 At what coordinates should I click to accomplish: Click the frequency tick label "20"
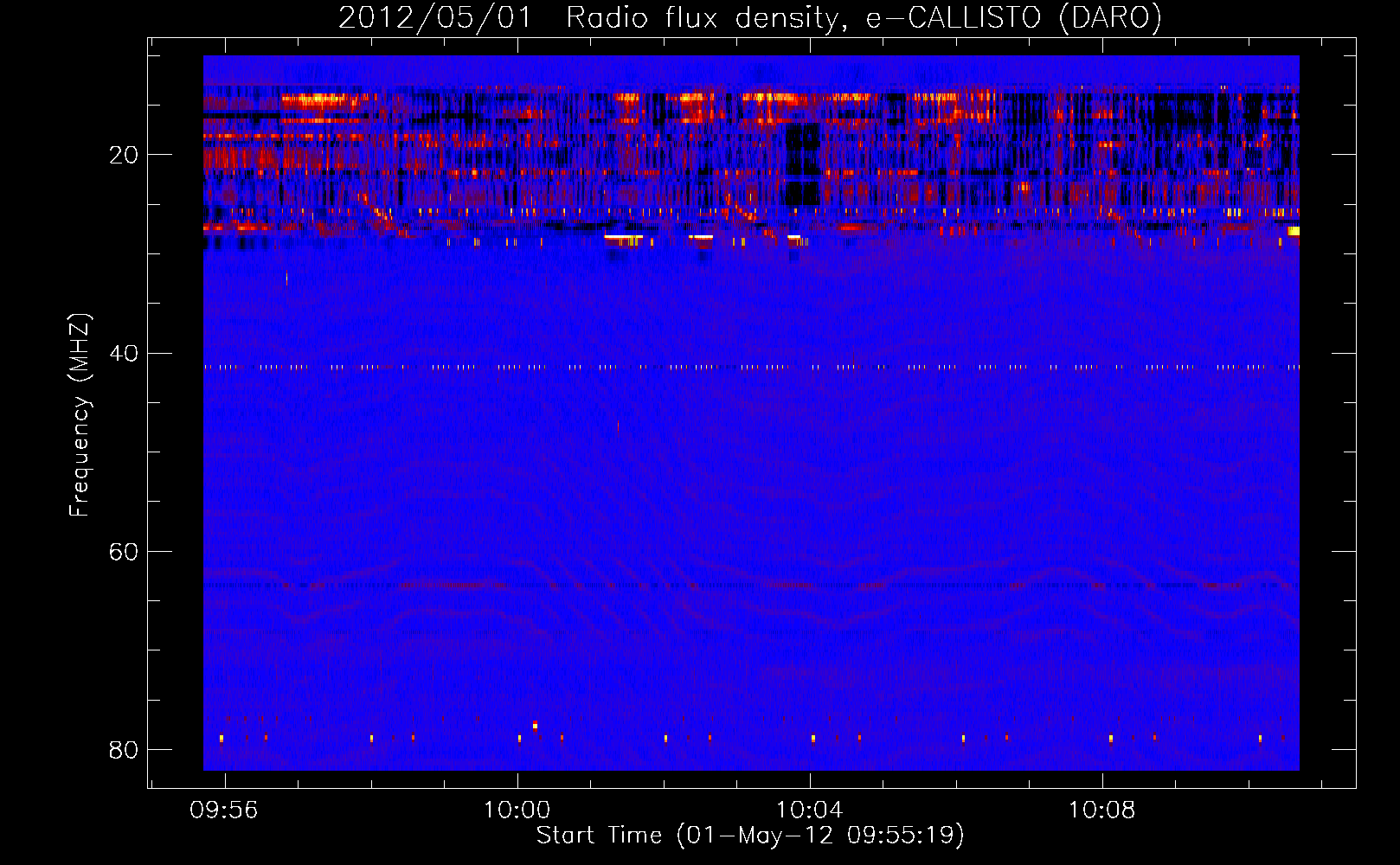[x=124, y=155]
